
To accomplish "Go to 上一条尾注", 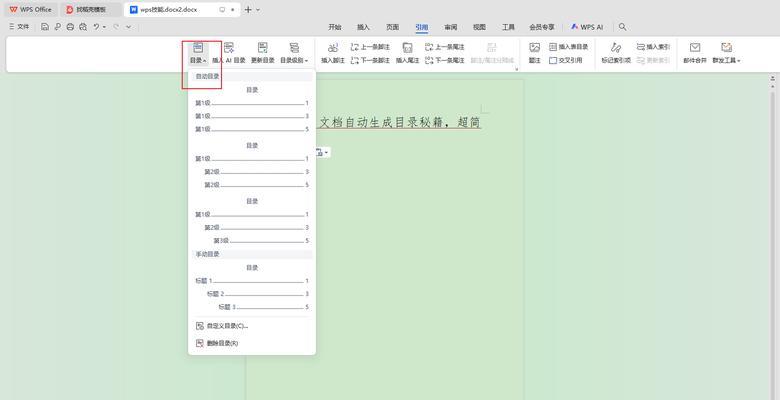I will (x=445, y=47).
